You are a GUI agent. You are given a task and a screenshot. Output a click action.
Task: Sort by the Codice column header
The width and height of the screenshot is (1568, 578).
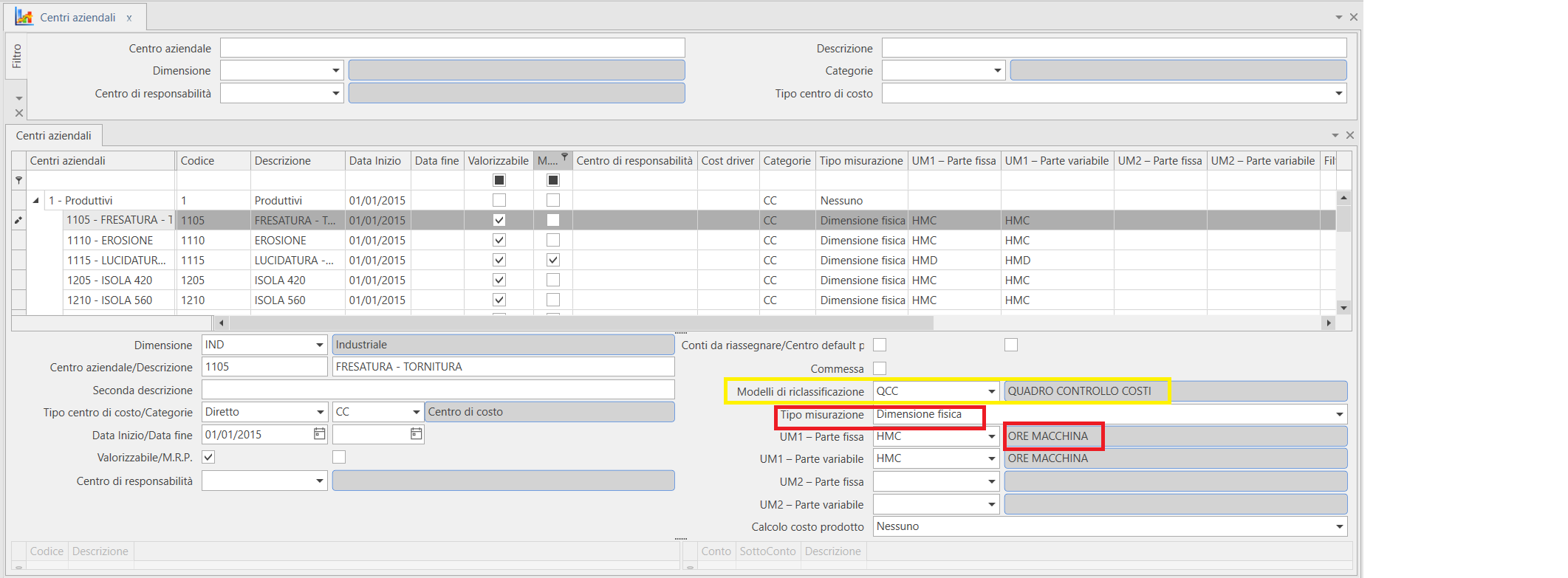click(x=213, y=161)
